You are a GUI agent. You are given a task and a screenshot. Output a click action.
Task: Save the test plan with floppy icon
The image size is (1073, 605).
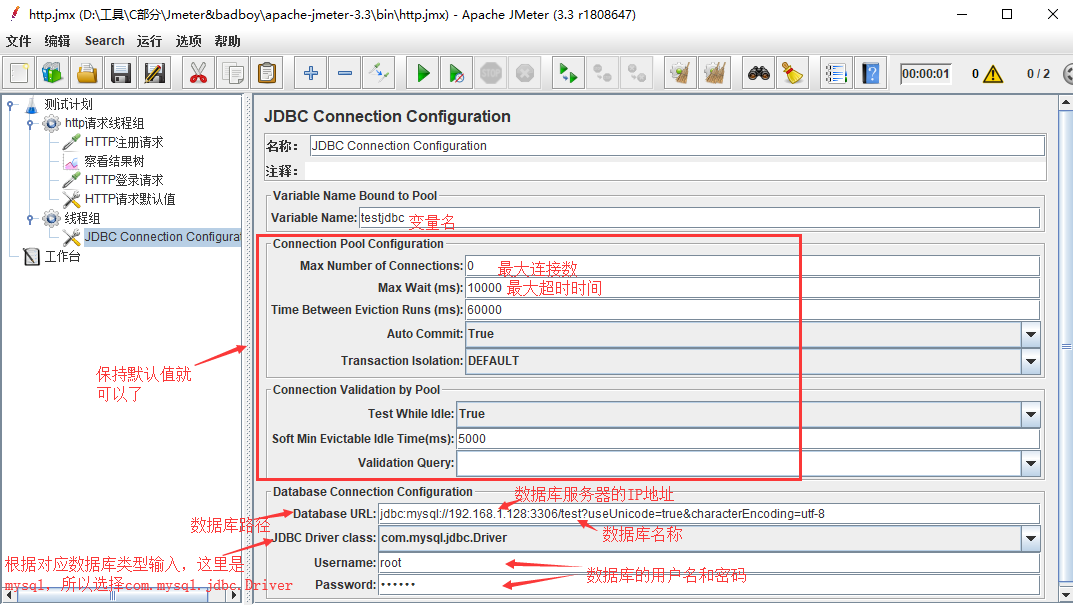(121, 73)
